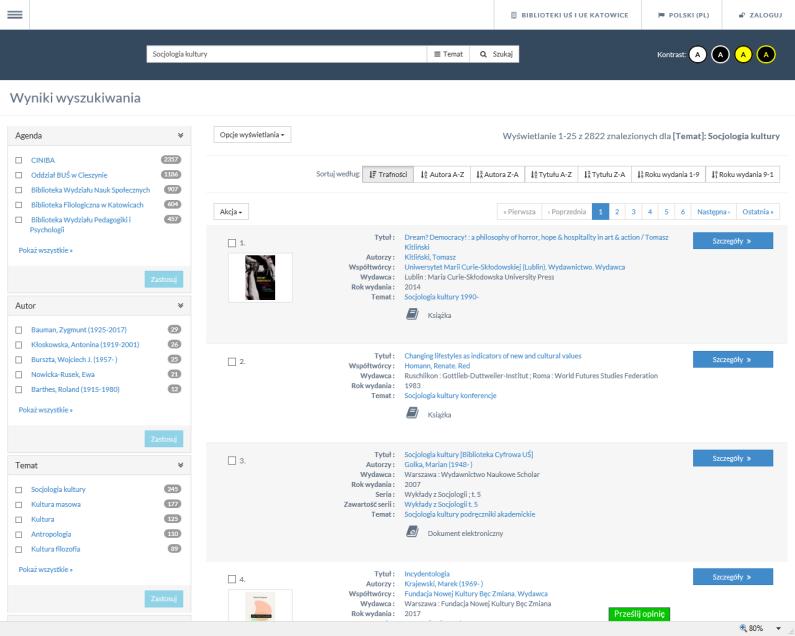This screenshot has height=636, width=795.
Task: Open zoom percentage dropdown arrow
Action: point(778,628)
